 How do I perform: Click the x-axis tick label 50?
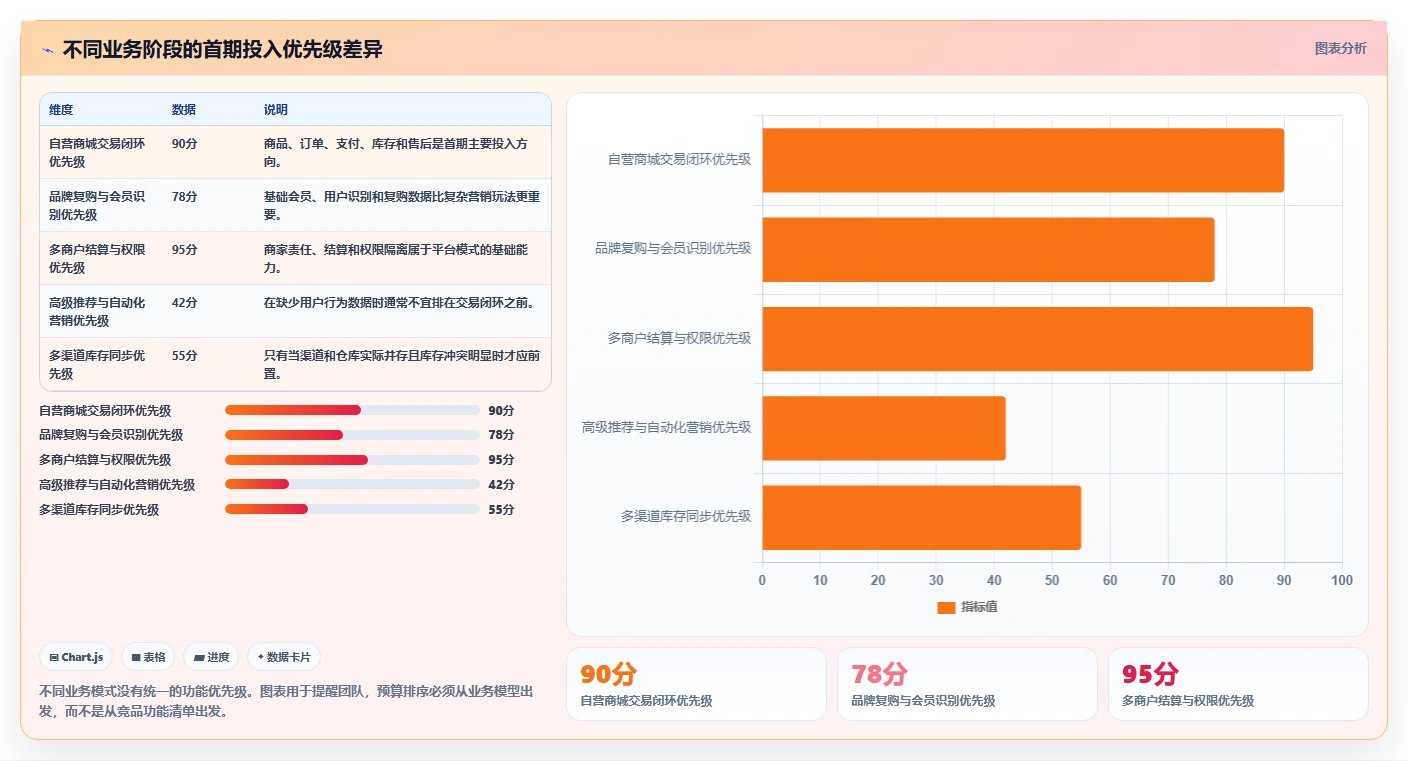point(1052,580)
